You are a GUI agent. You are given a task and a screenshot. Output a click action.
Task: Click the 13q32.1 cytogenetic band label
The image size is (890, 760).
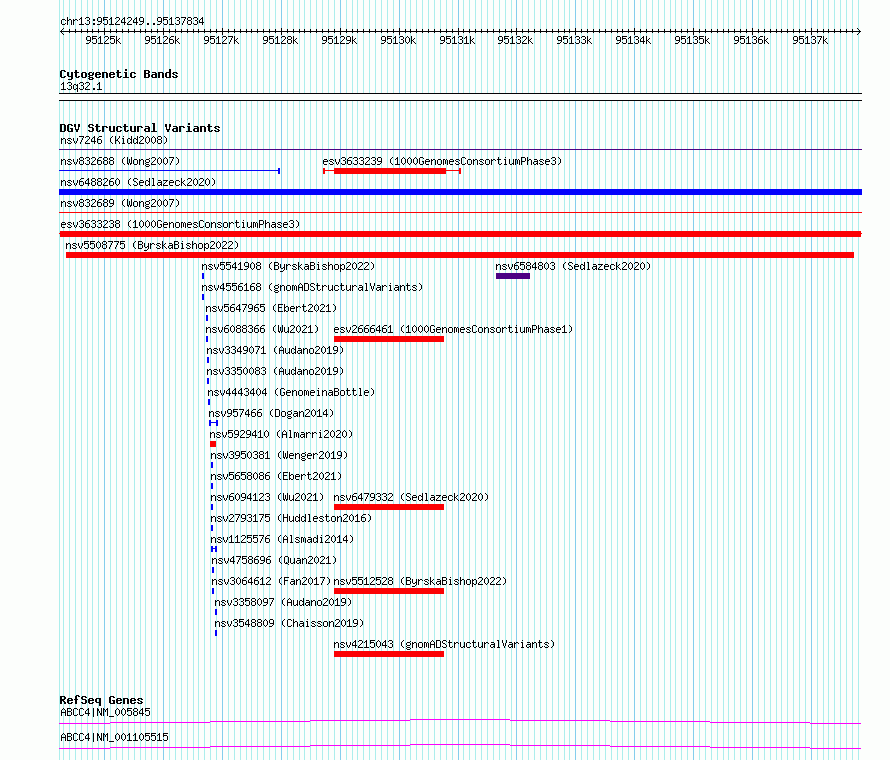[81, 86]
